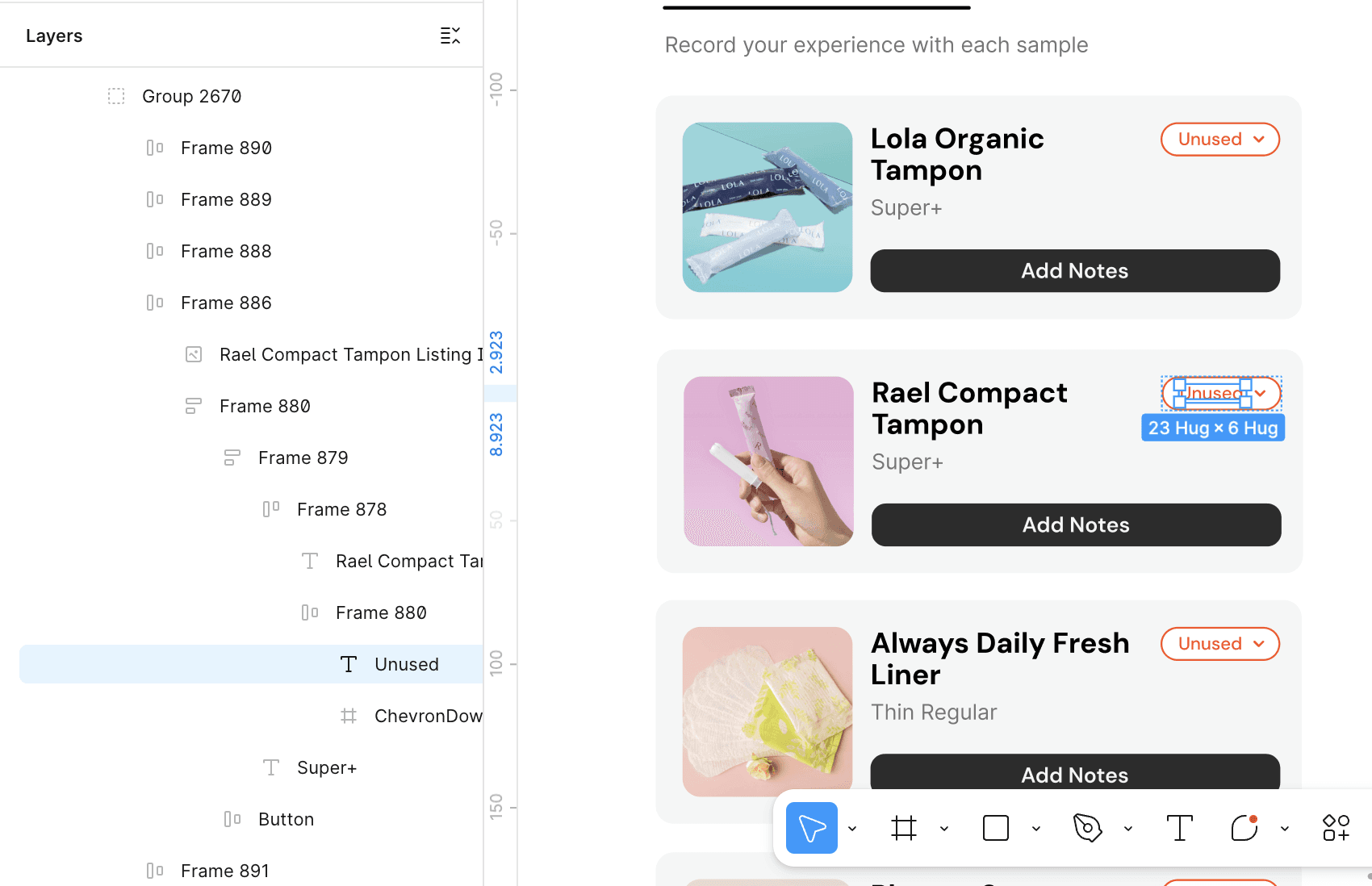Image resolution: width=1372 pixels, height=886 pixels.
Task: Click autolayout icon beside Button layer
Action: 232,819
